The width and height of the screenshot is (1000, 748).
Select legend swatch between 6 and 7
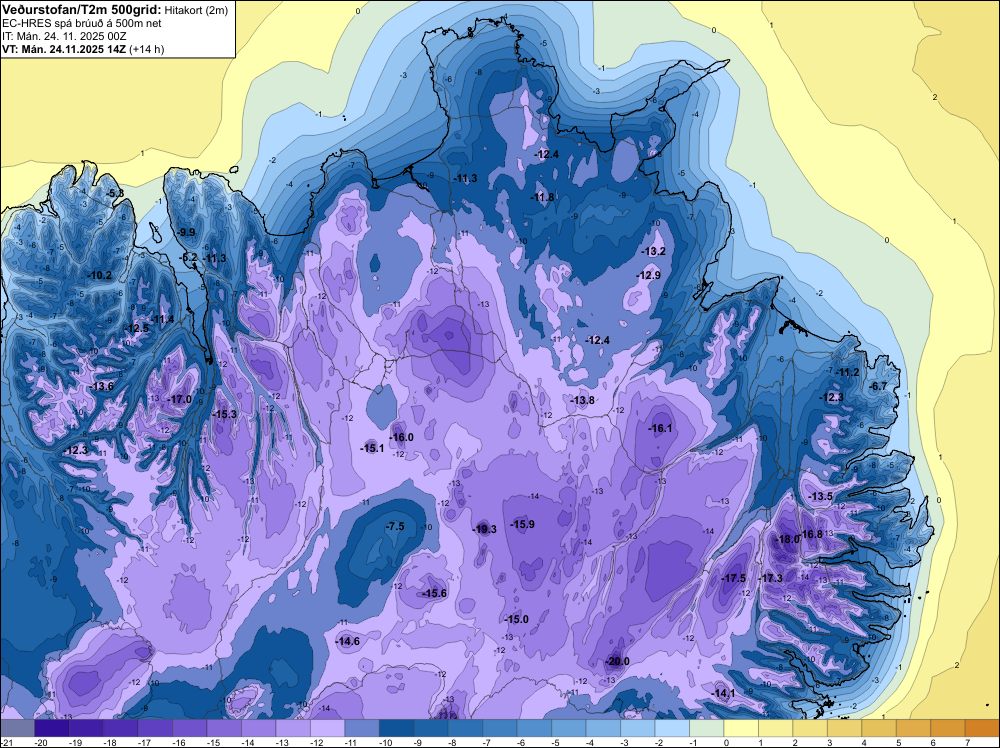pos(948,728)
